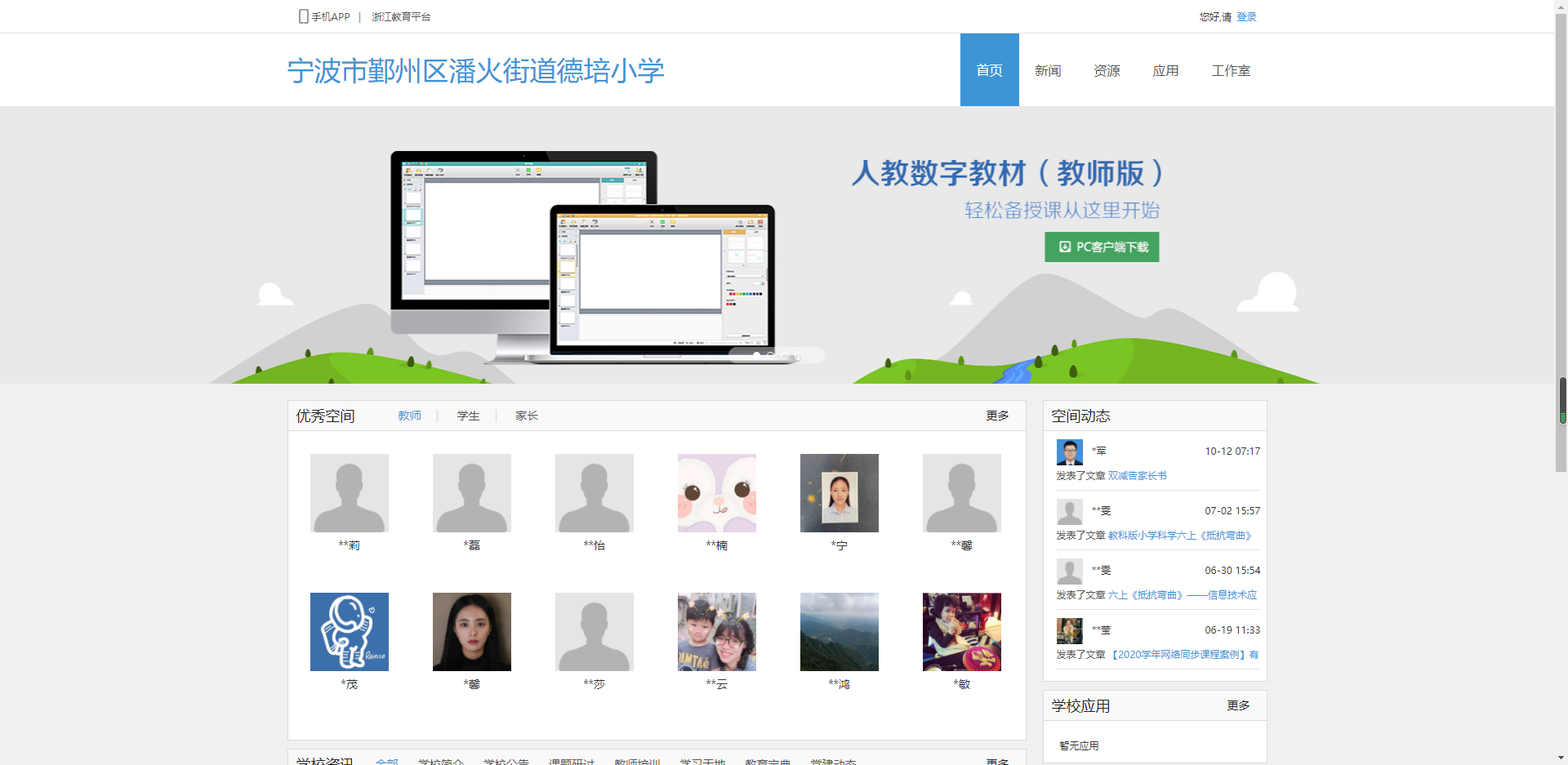The image size is (1568, 765).
Task: Switch to the 教师 tab in 优秀空间
Action: [x=410, y=416]
